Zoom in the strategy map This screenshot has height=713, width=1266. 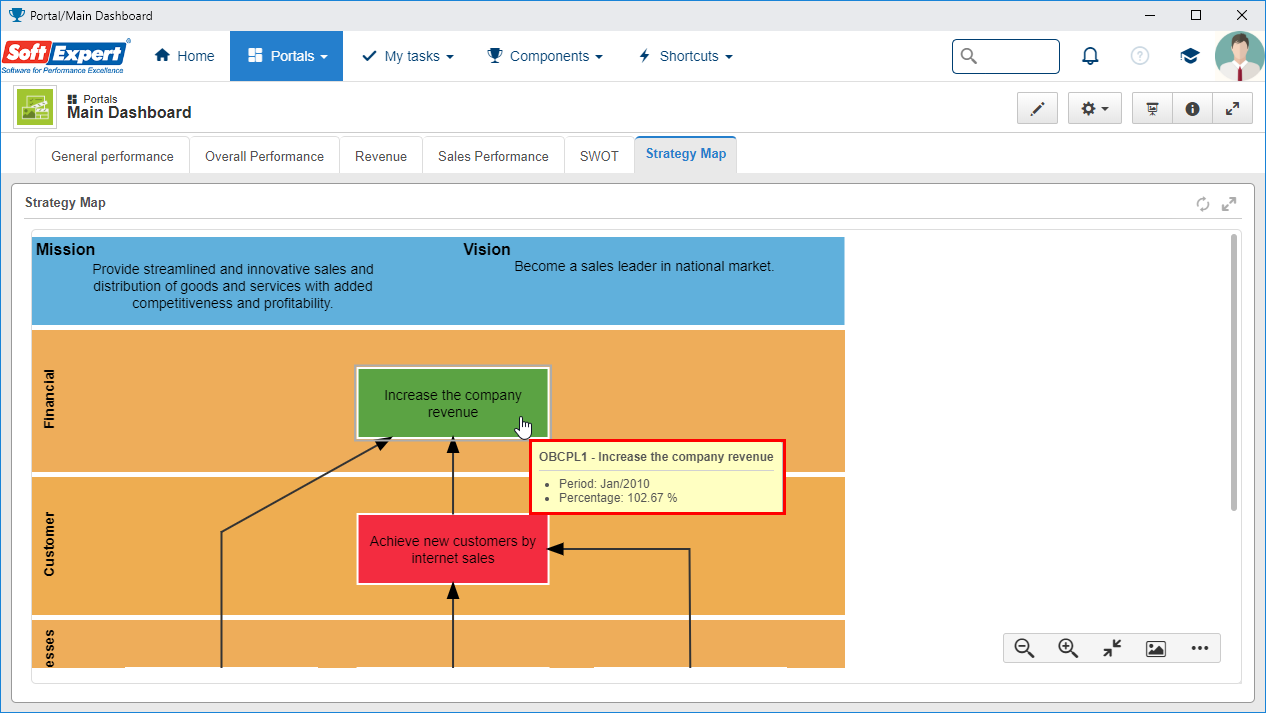point(1068,648)
